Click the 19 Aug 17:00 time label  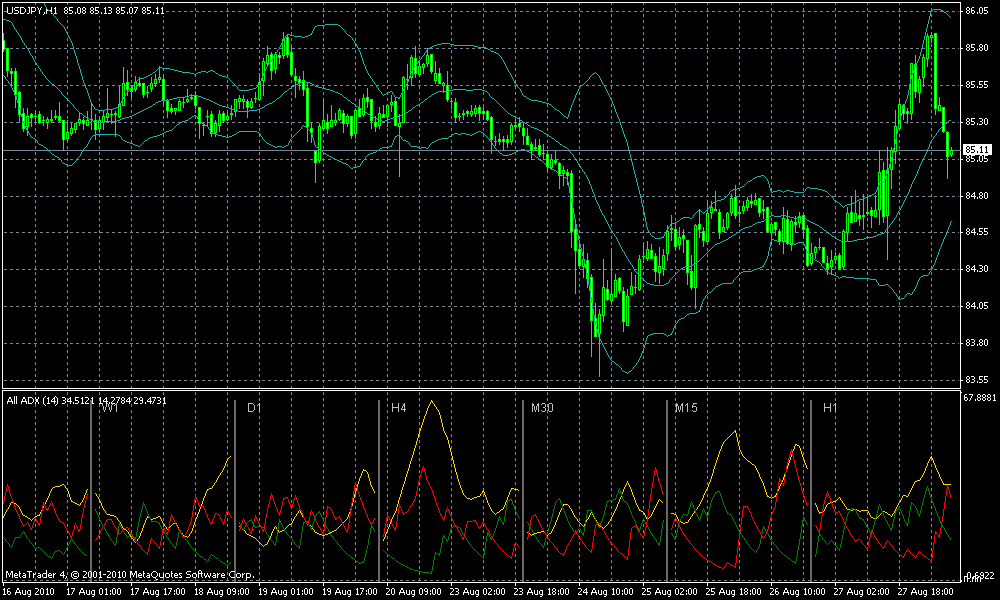pyautogui.click(x=350, y=592)
